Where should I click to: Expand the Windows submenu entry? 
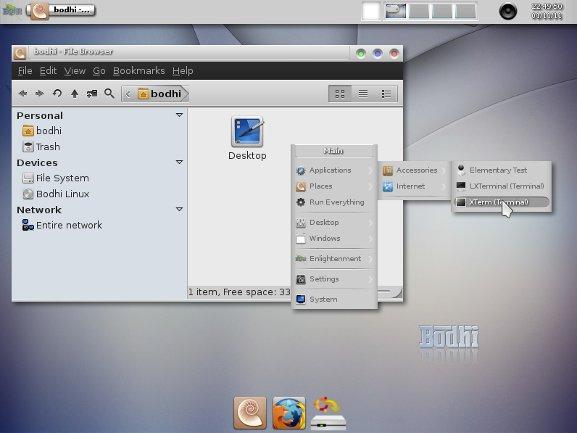coord(334,239)
